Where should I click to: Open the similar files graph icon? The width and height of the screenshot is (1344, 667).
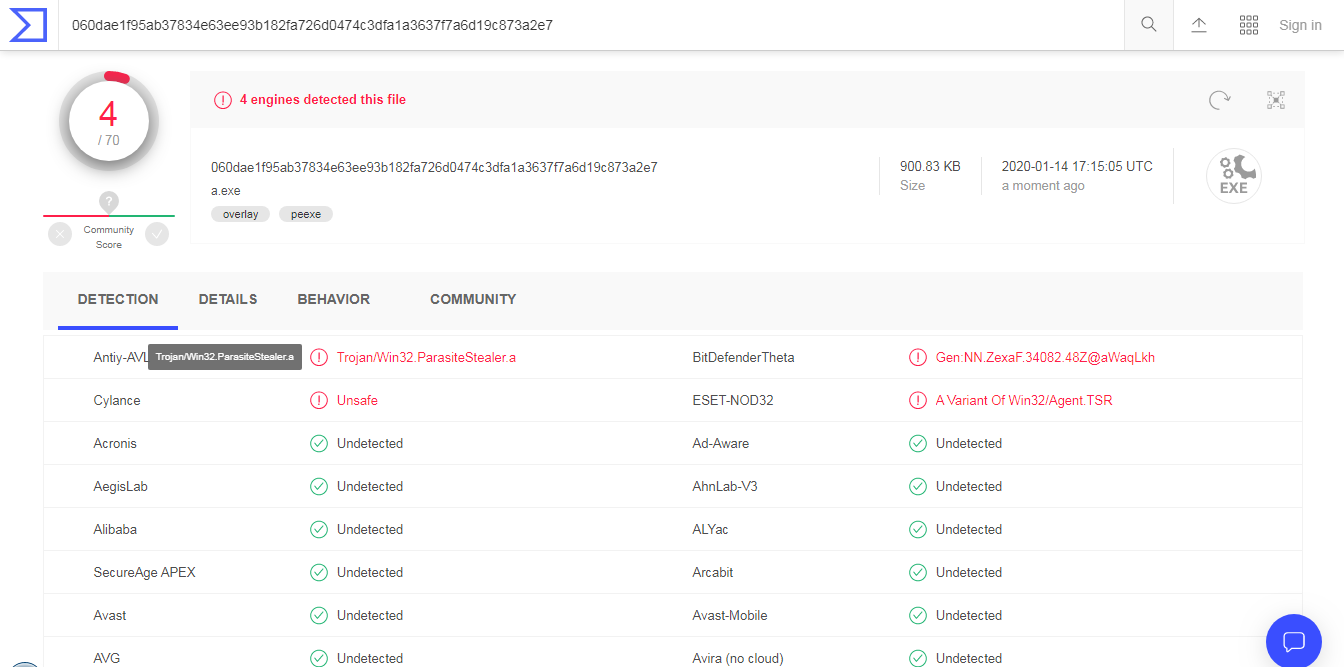click(1275, 99)
